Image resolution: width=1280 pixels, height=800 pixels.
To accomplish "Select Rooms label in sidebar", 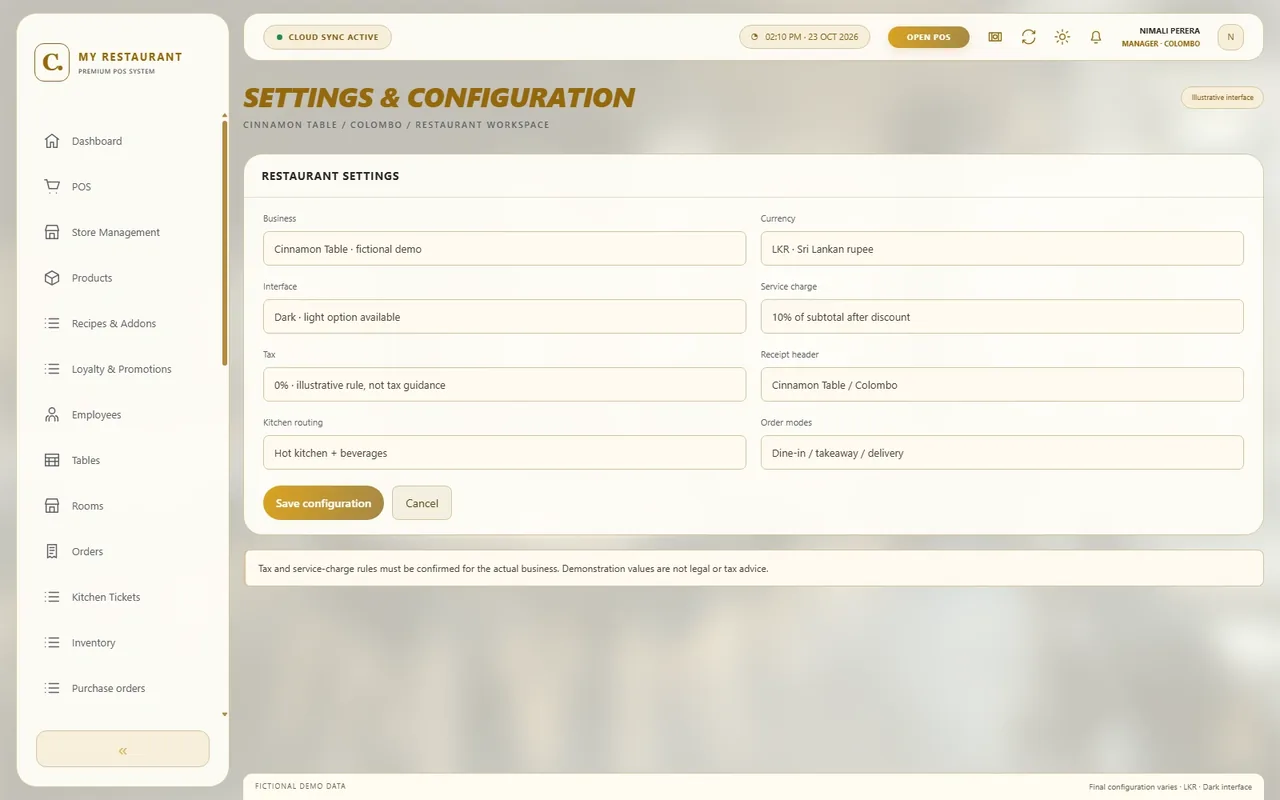I will [x=87, y=506].
